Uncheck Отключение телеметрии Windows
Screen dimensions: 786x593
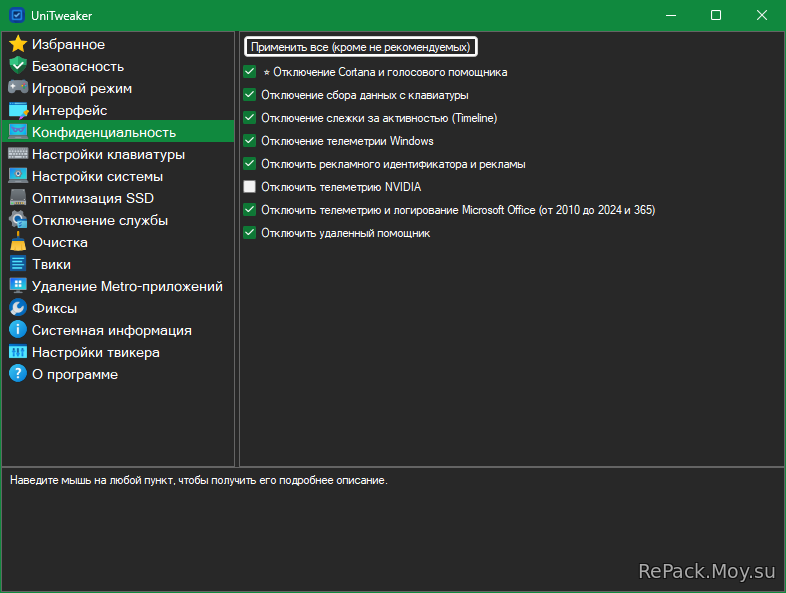(x=250, y=141)
